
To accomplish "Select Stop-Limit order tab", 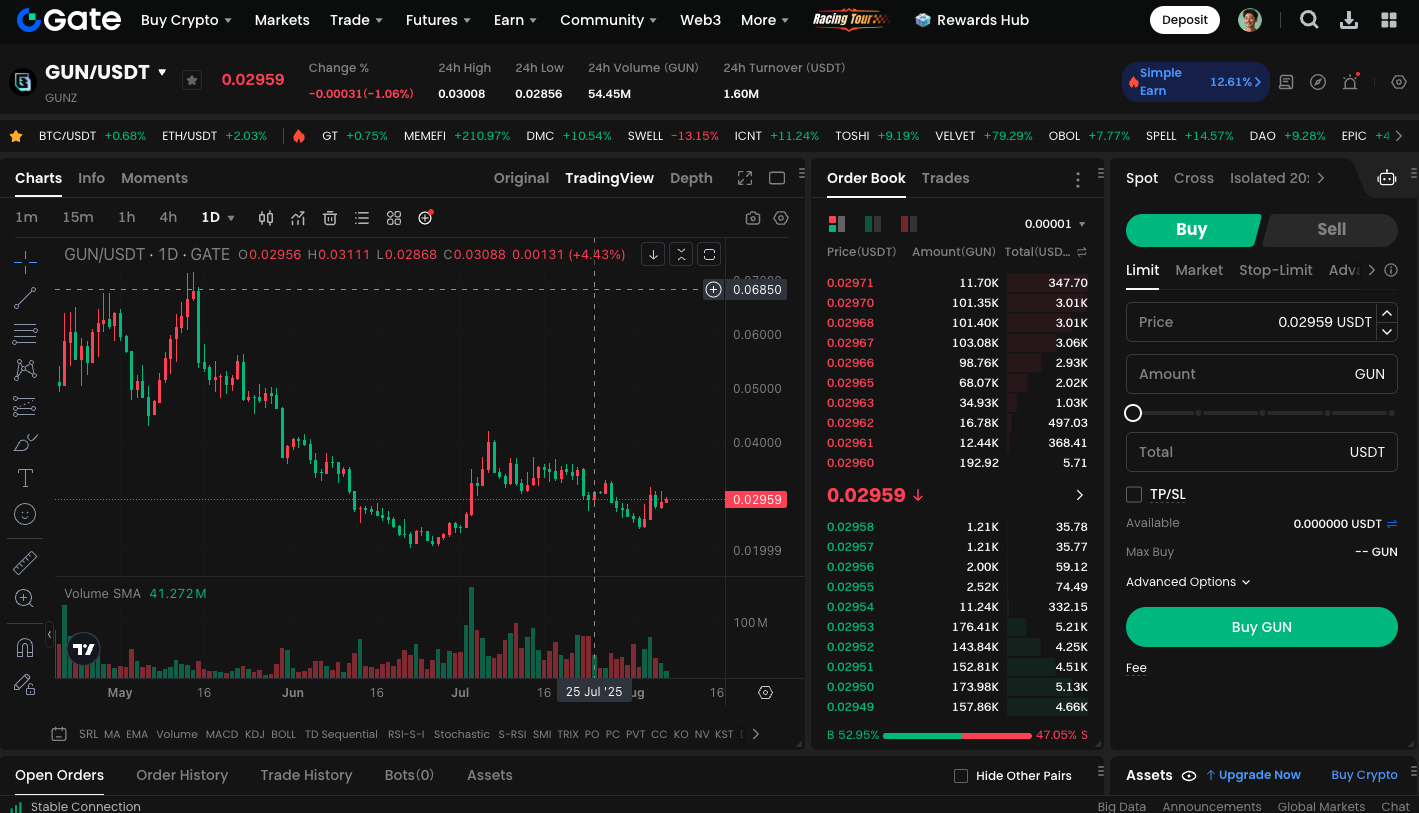I will point(1275,270).
